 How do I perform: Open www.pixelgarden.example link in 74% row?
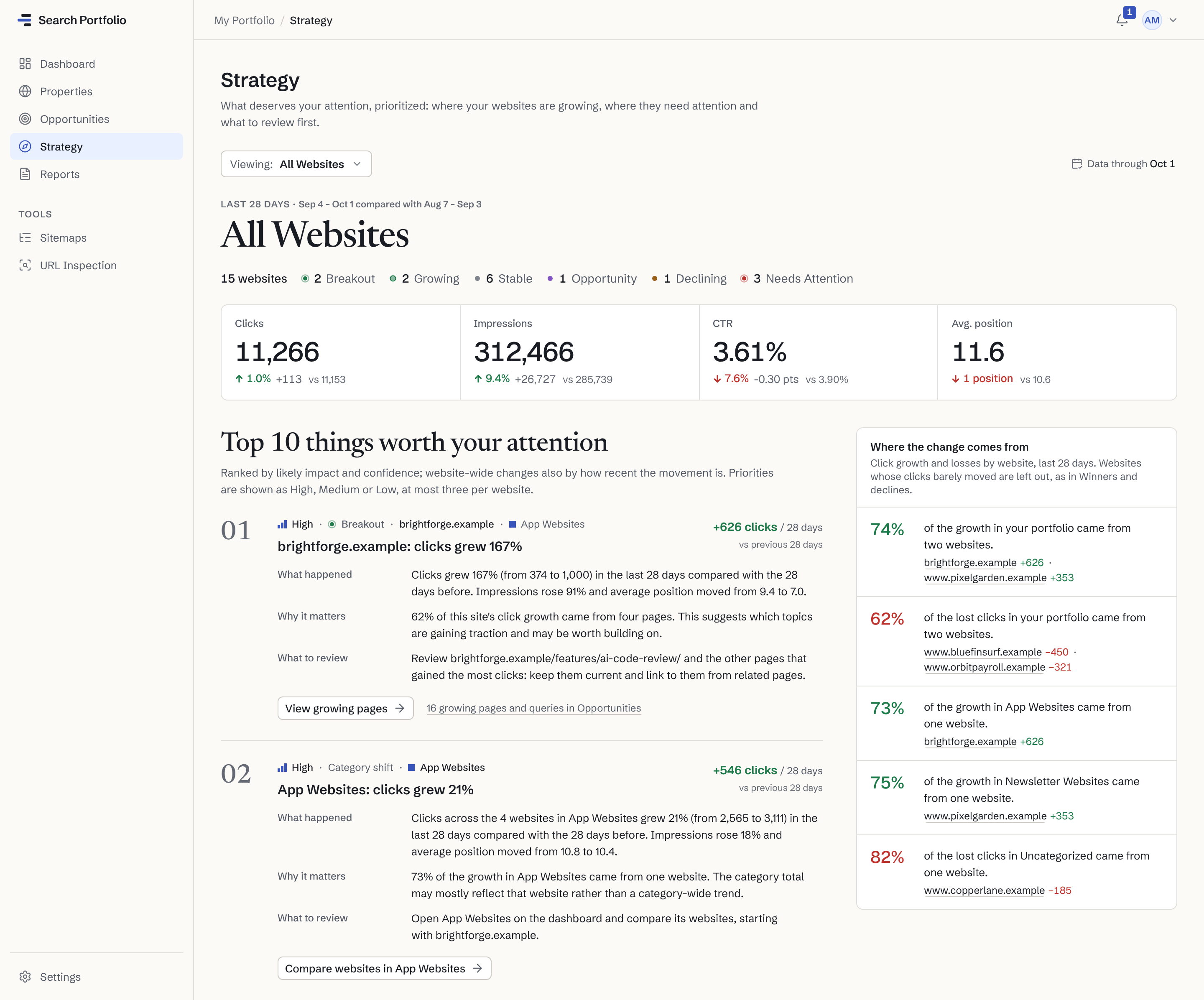(x=985, y=577)
